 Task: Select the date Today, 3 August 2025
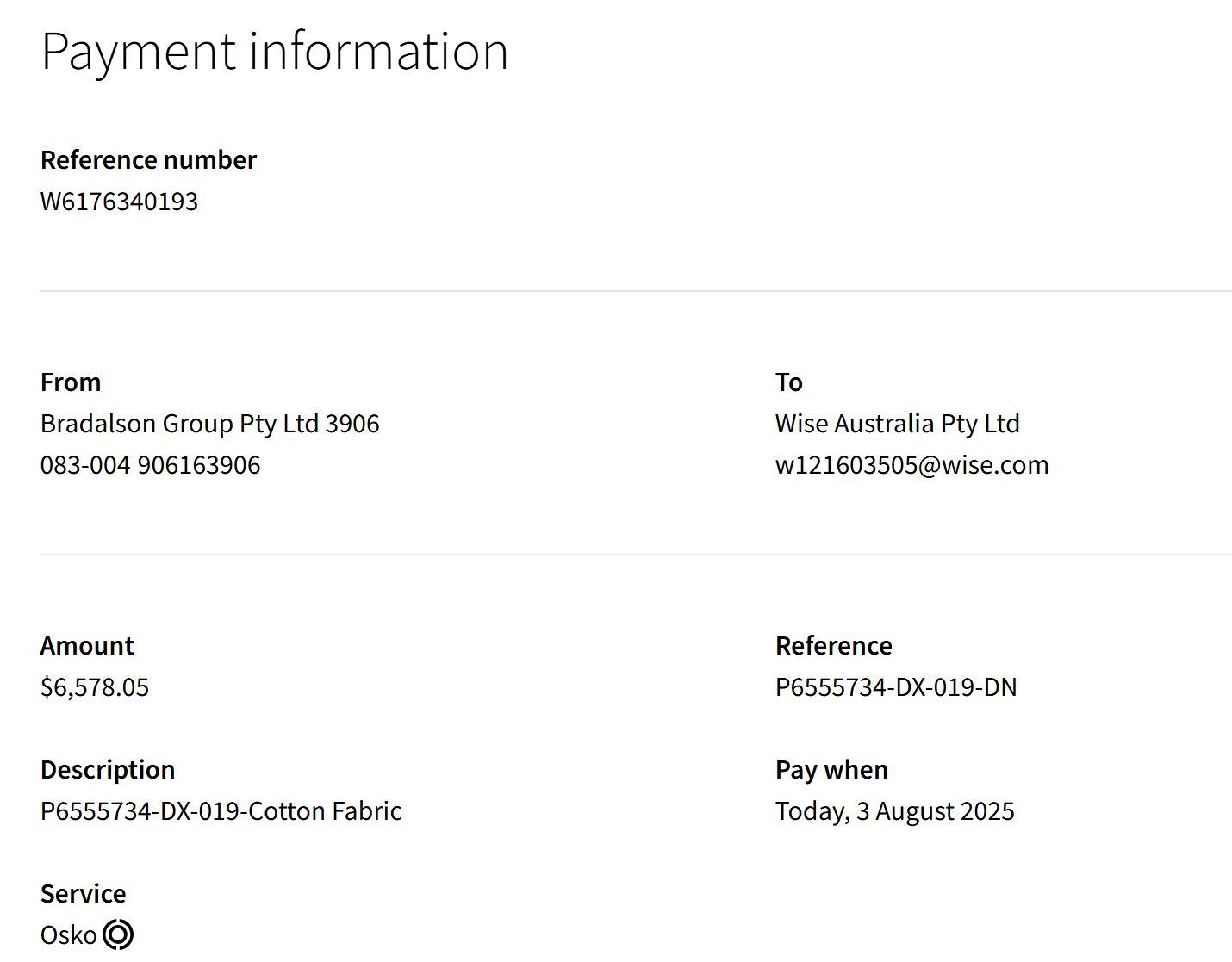click(895, 811)
